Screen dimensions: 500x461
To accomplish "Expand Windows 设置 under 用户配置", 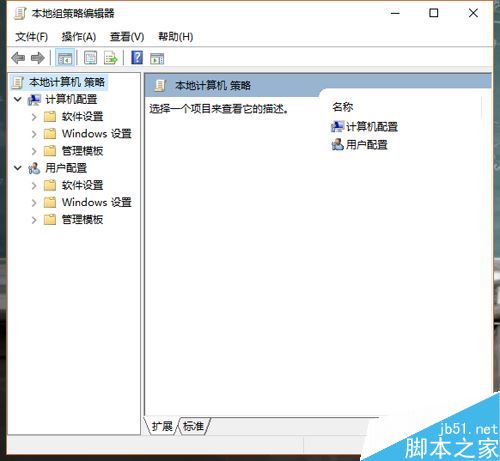I will pyautogui.click(x=34, y=202).
